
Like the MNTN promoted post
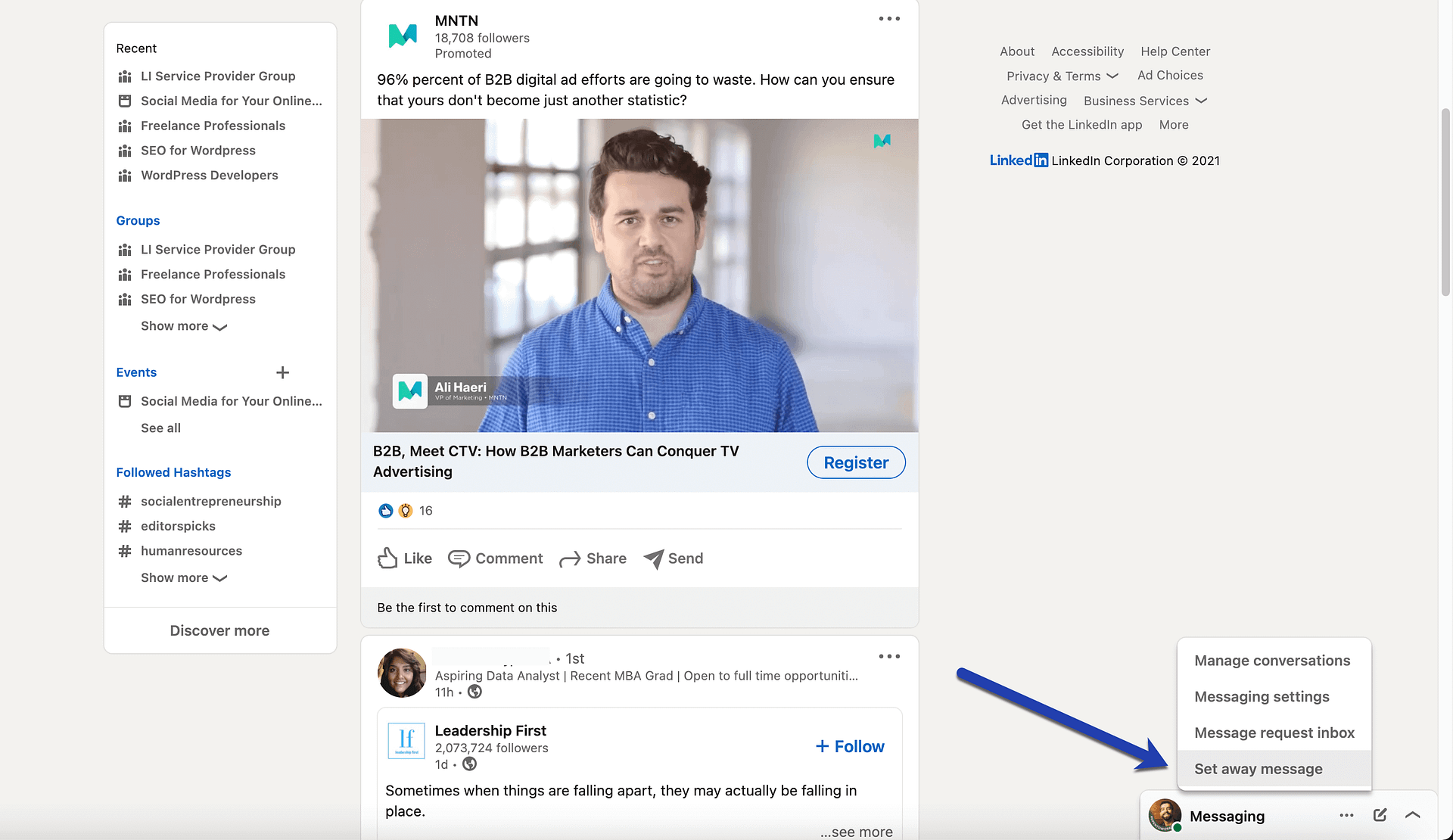pos(405,558)
